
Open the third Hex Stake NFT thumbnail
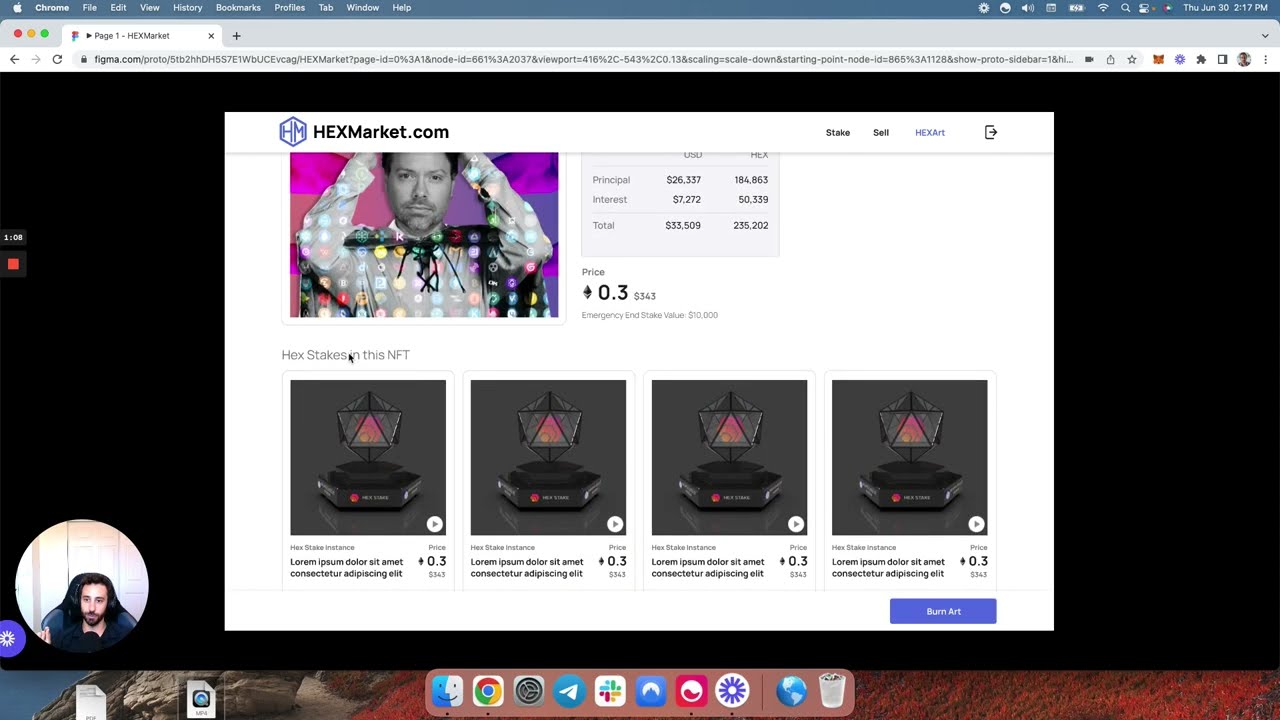729,457
